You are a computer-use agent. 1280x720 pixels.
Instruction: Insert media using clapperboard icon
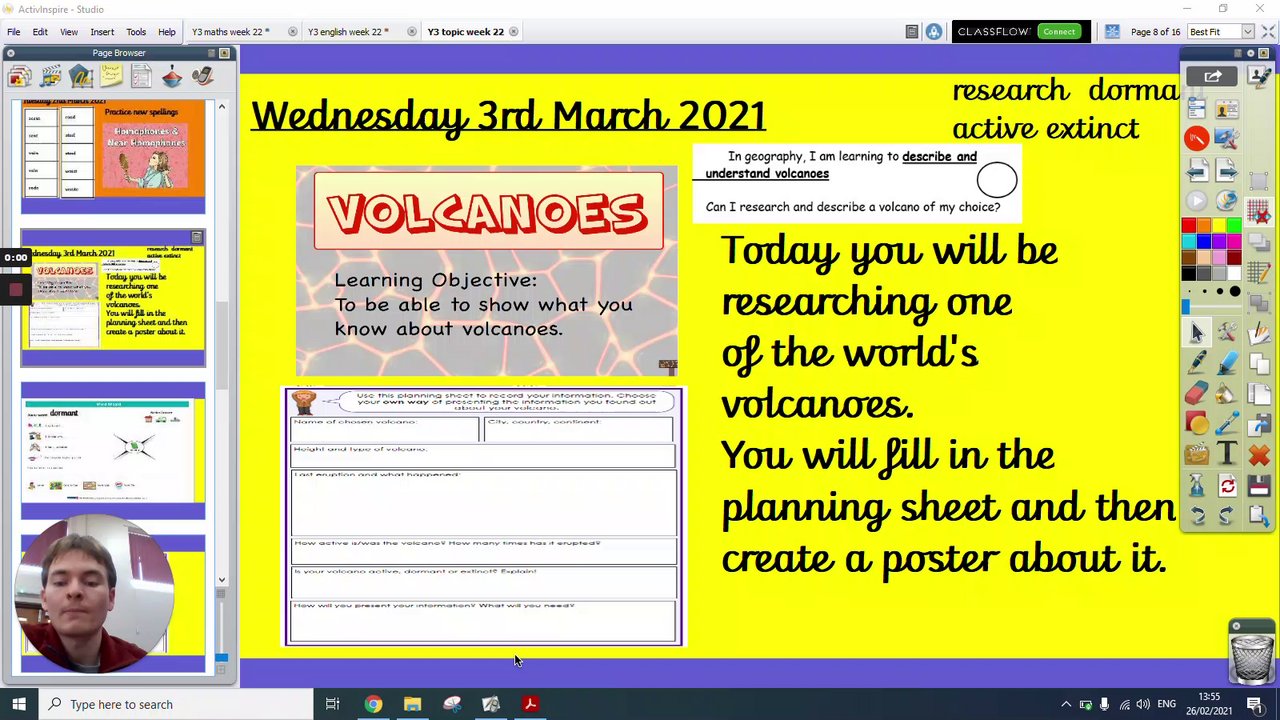click(x=1196, y=455)
